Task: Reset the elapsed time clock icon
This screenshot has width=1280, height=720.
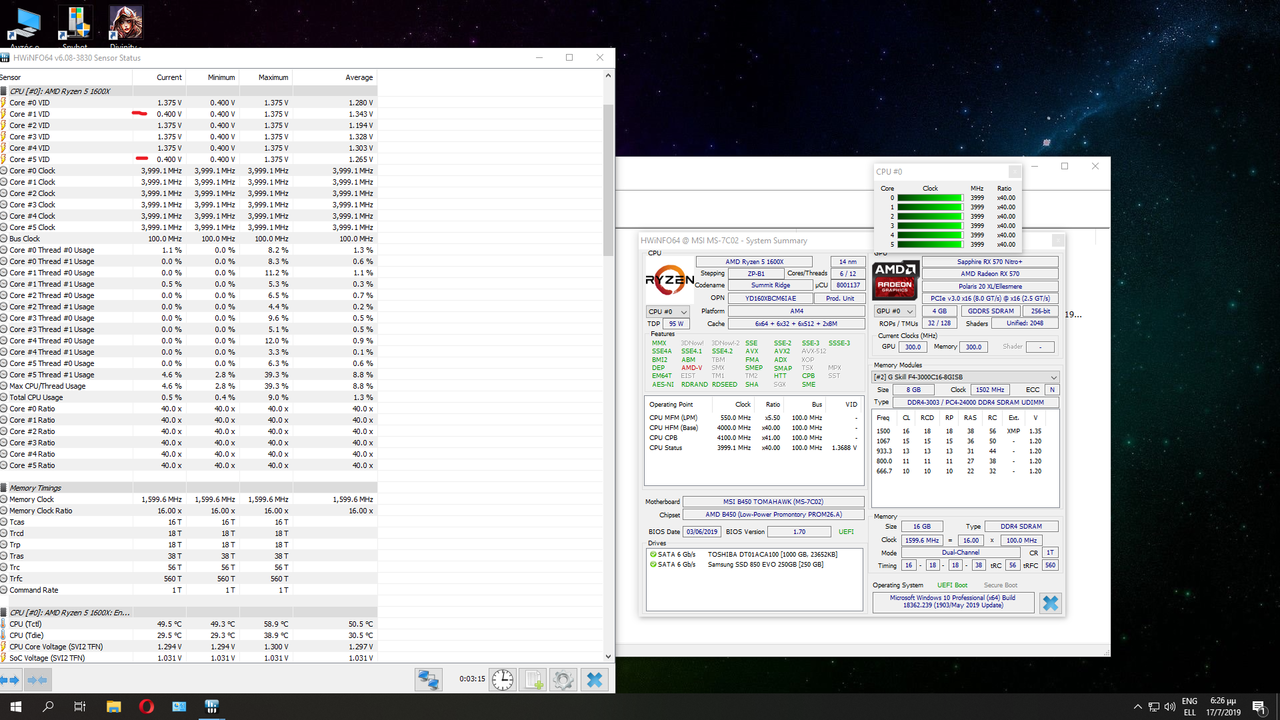Action: pos(502,680)
